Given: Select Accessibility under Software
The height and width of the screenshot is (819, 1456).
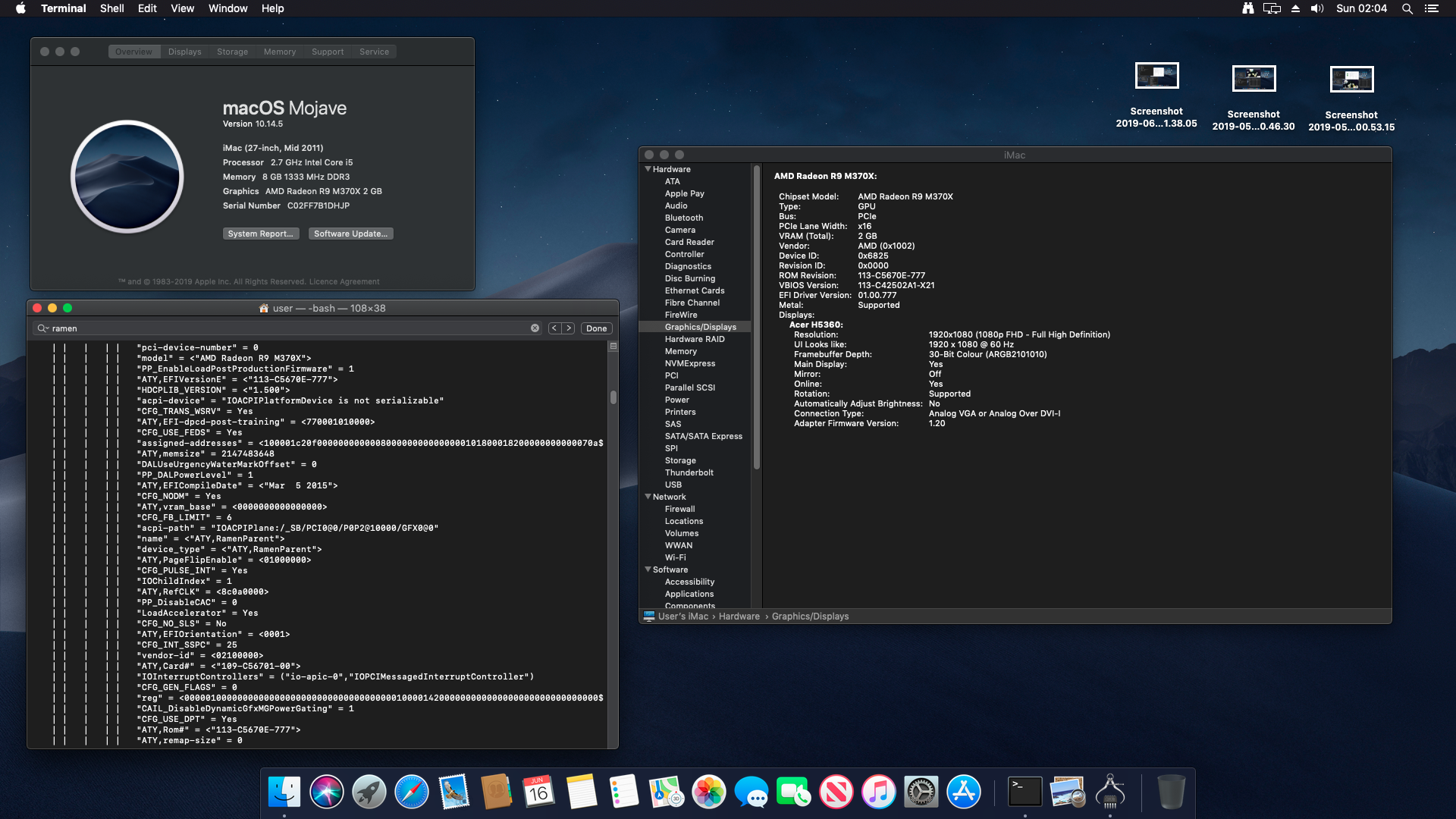Looking at the screenshot, I should pos(689,582).
